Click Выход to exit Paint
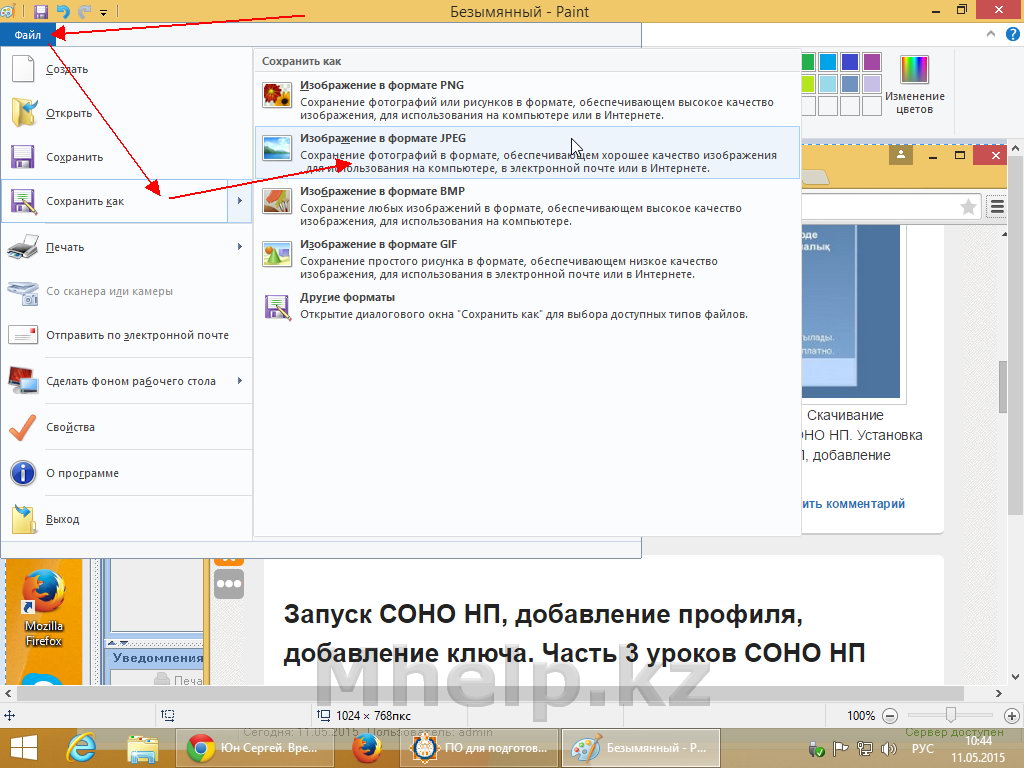Screen dimensions: 1024x768 (126, 519)
